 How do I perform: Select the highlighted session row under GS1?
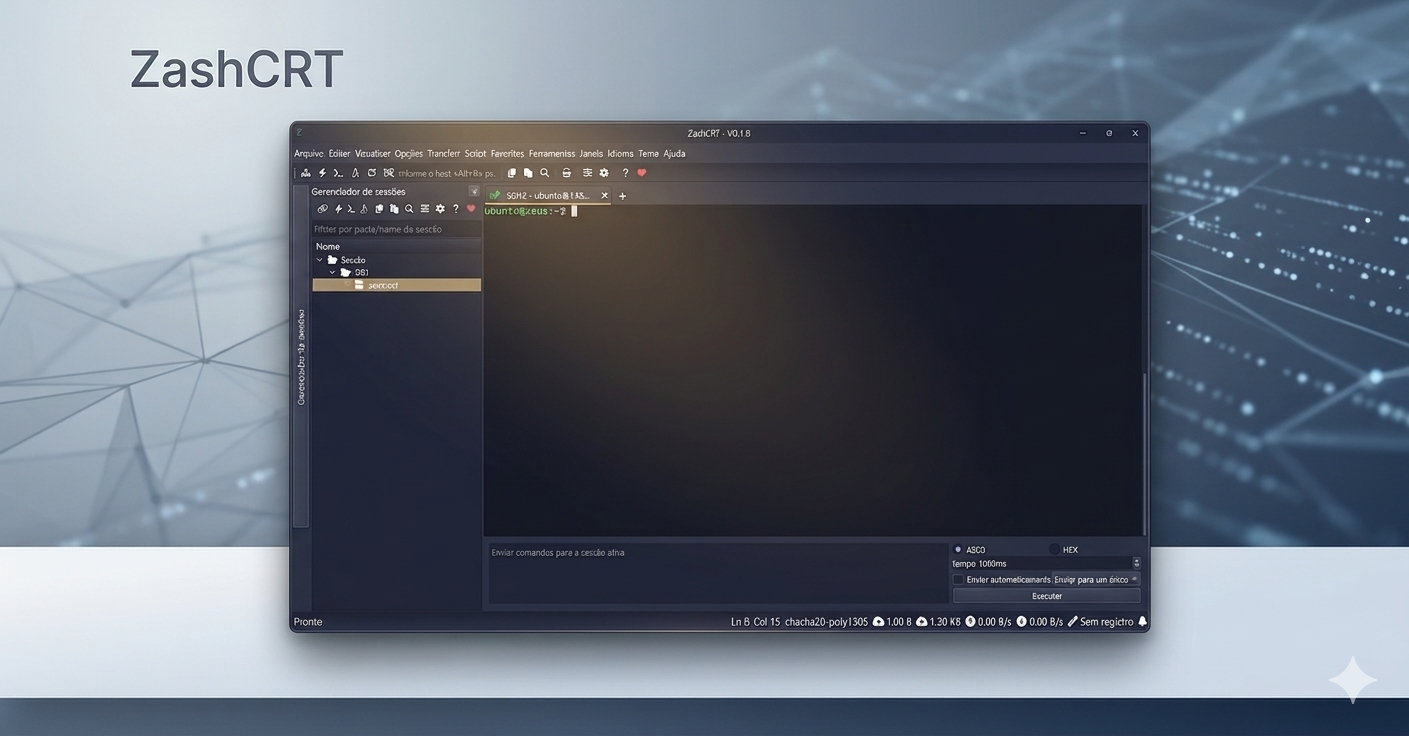tap(397, 285)
